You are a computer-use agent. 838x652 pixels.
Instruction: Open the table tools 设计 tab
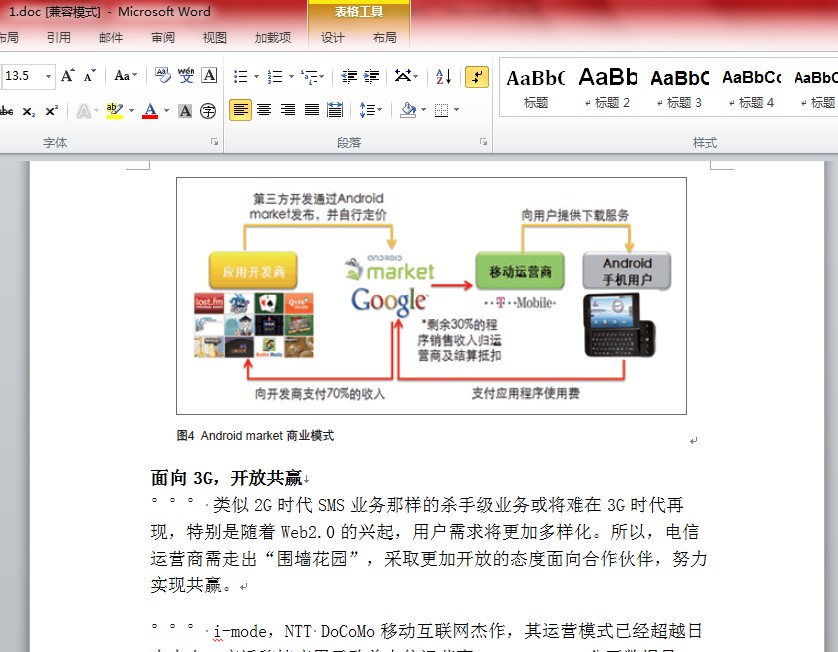pos(332,37)
